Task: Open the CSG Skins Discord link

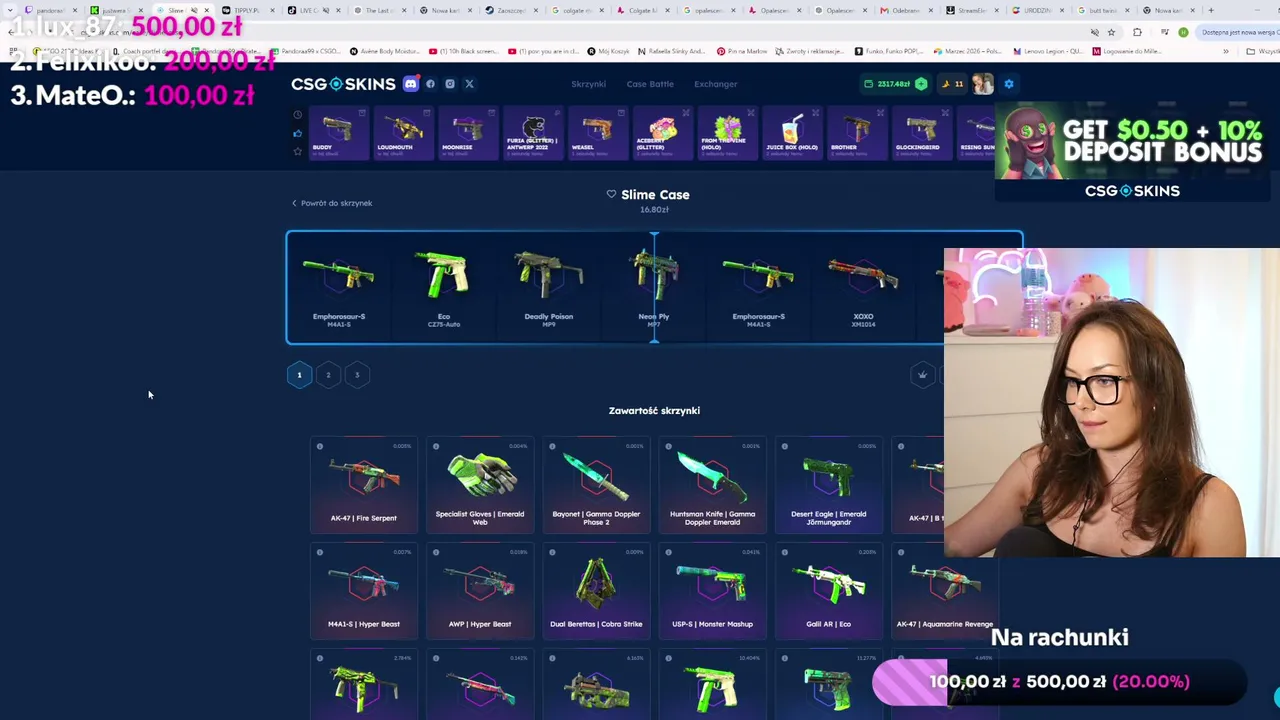Action: point(410,84)
